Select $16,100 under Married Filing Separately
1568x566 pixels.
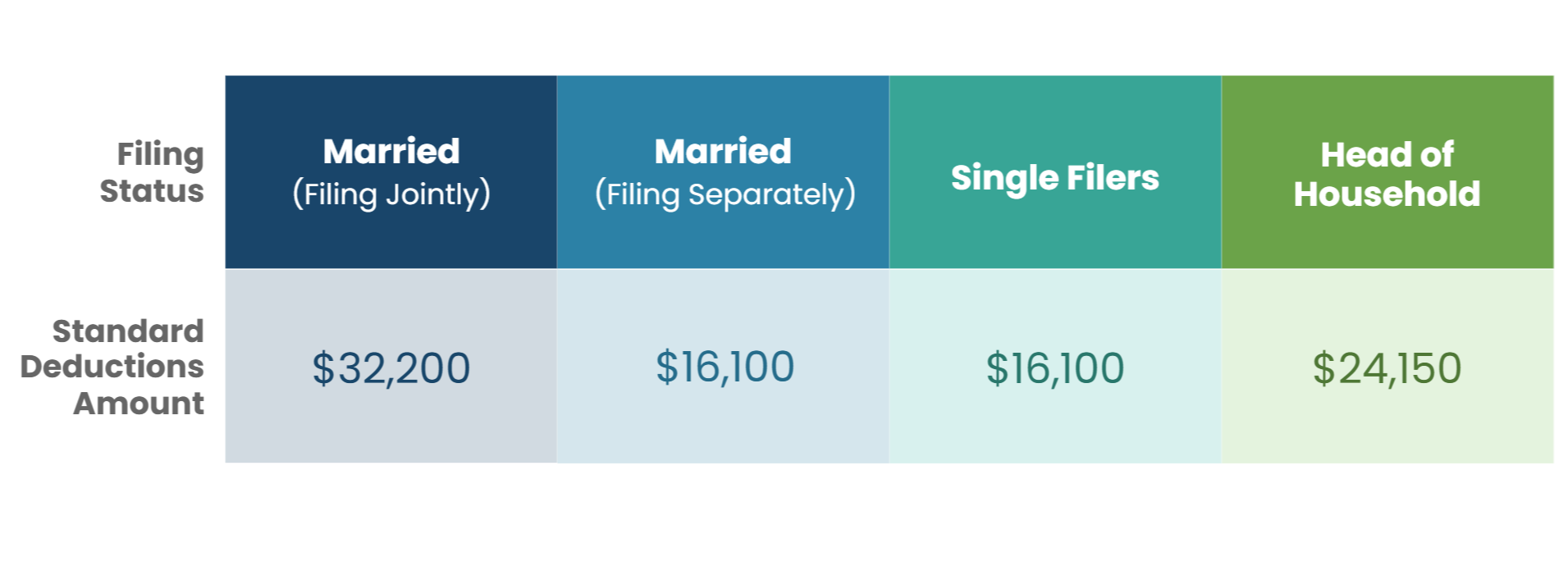pyautogui.click(x=725, y=366)
